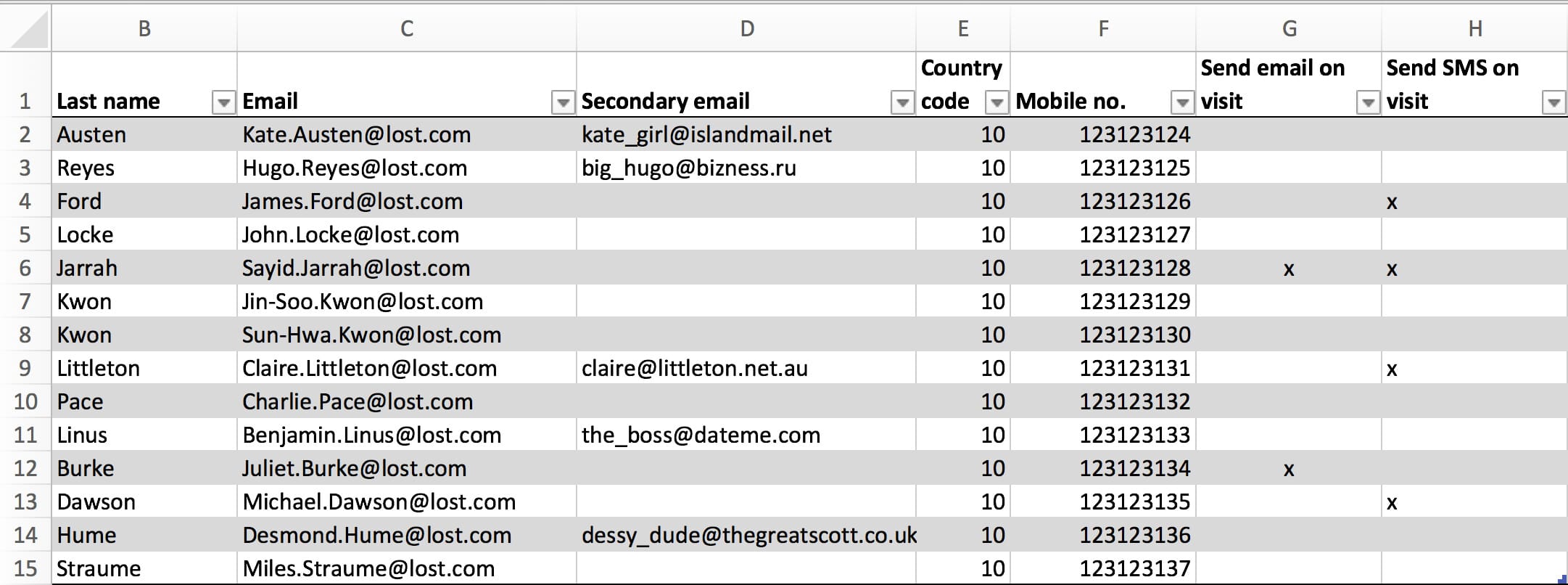Open the Send SMS on visit filter
Screen dimensions: 1568x585
tap(1553, 103)
